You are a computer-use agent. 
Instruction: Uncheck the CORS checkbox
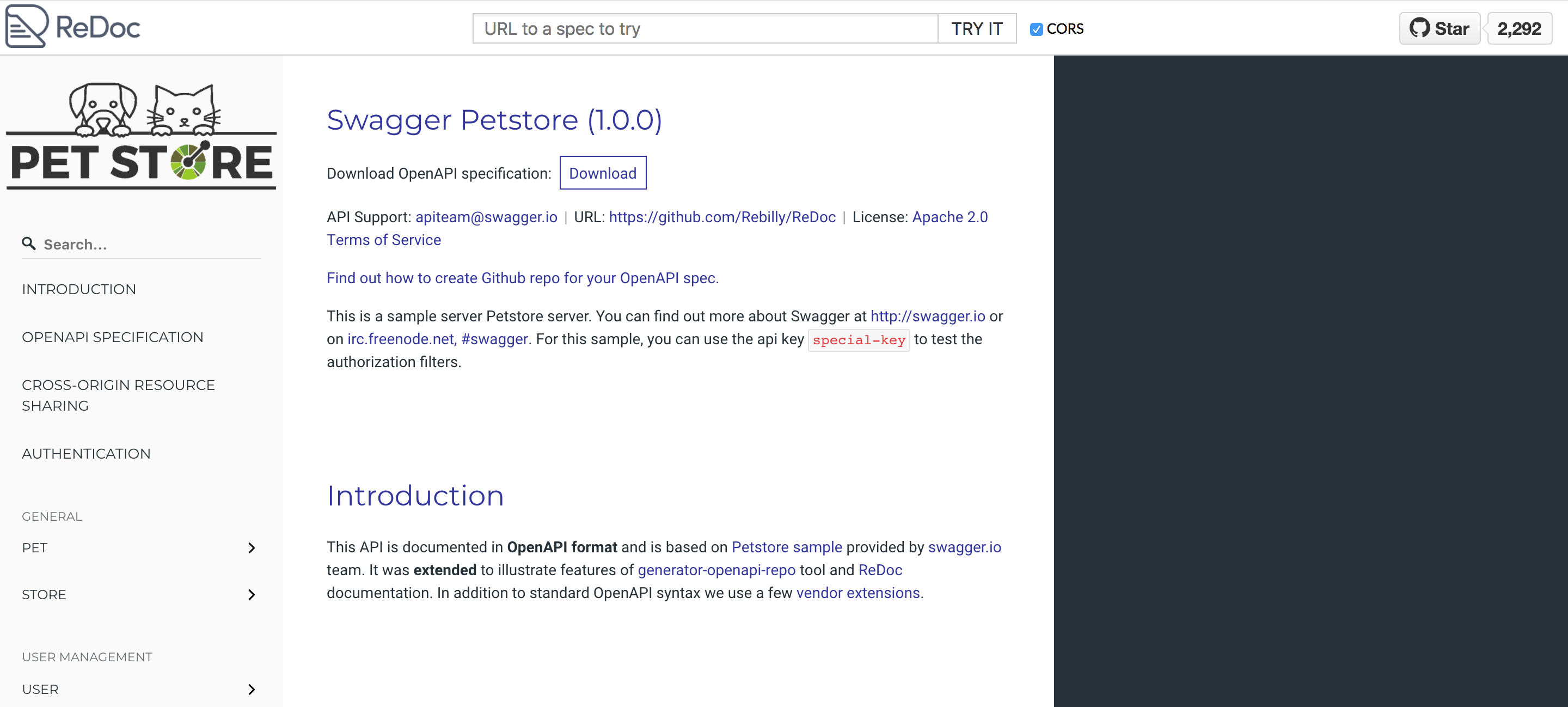1036,29
